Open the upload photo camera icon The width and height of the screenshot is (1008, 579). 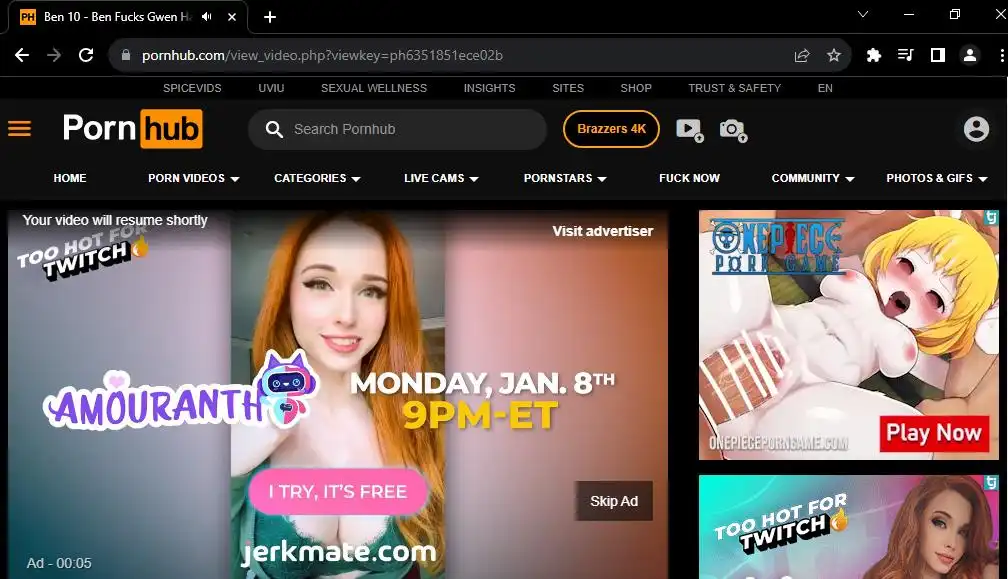[733, 130]
